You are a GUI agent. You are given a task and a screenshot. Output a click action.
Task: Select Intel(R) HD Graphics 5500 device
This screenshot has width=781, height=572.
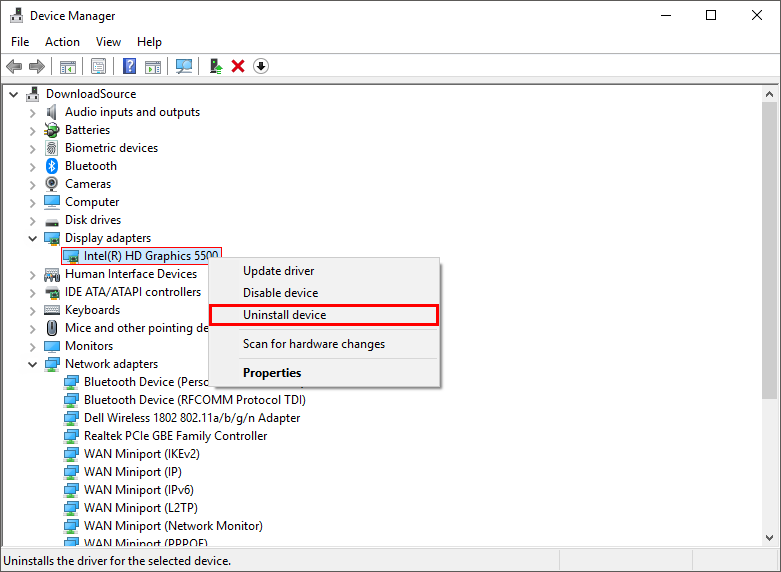[x=151, y=256]
